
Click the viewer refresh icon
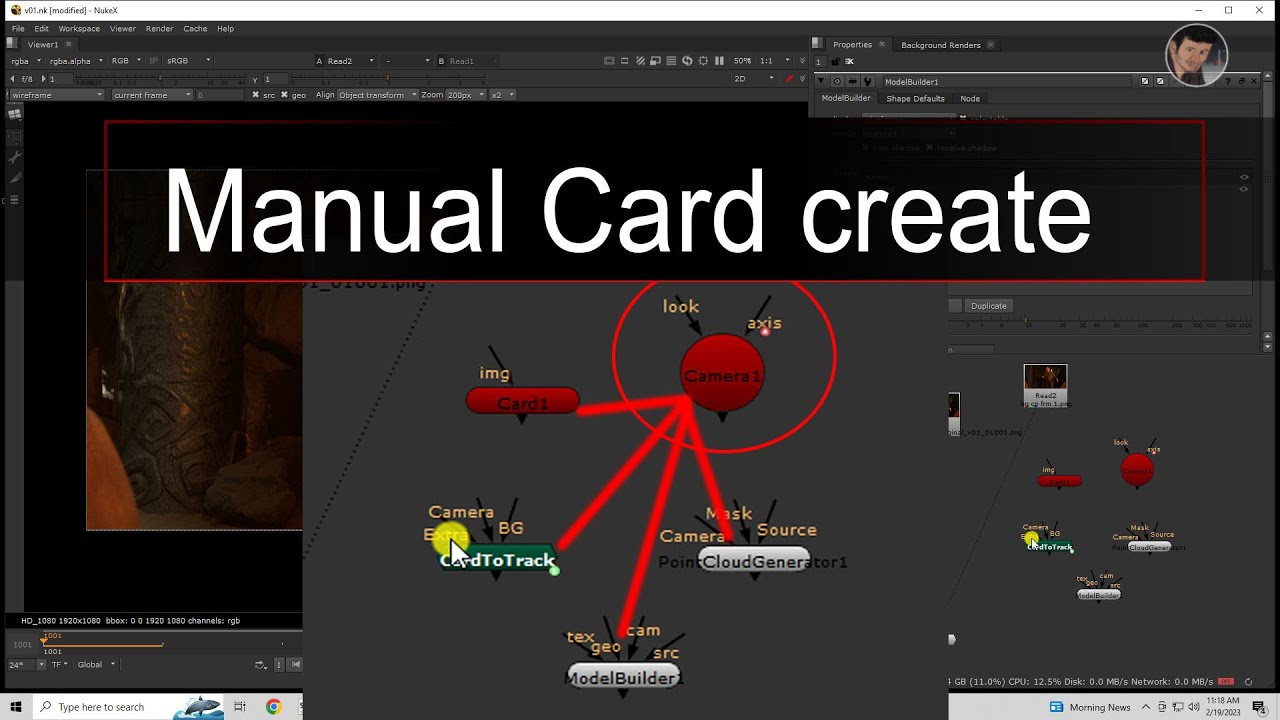coord(687,61)
